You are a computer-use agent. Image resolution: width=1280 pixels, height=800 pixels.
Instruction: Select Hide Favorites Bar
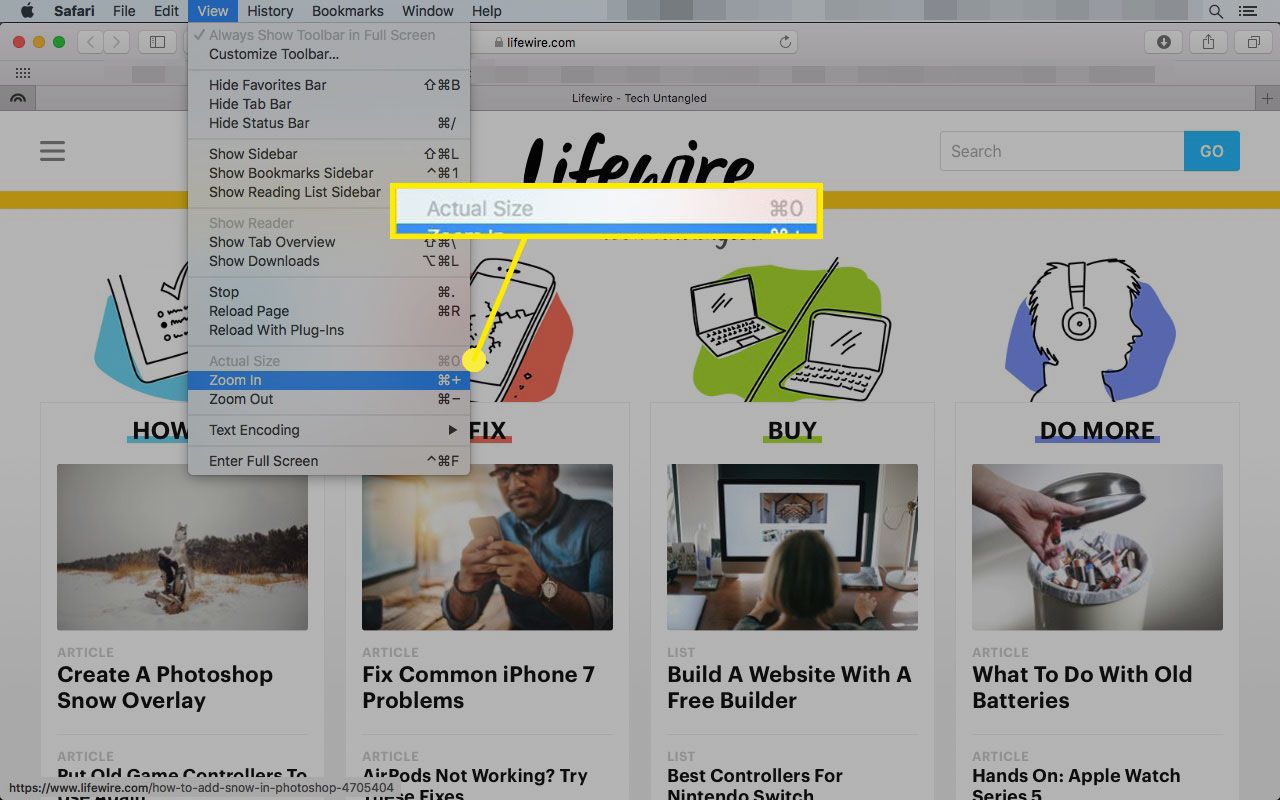click(x=329, y=85)
